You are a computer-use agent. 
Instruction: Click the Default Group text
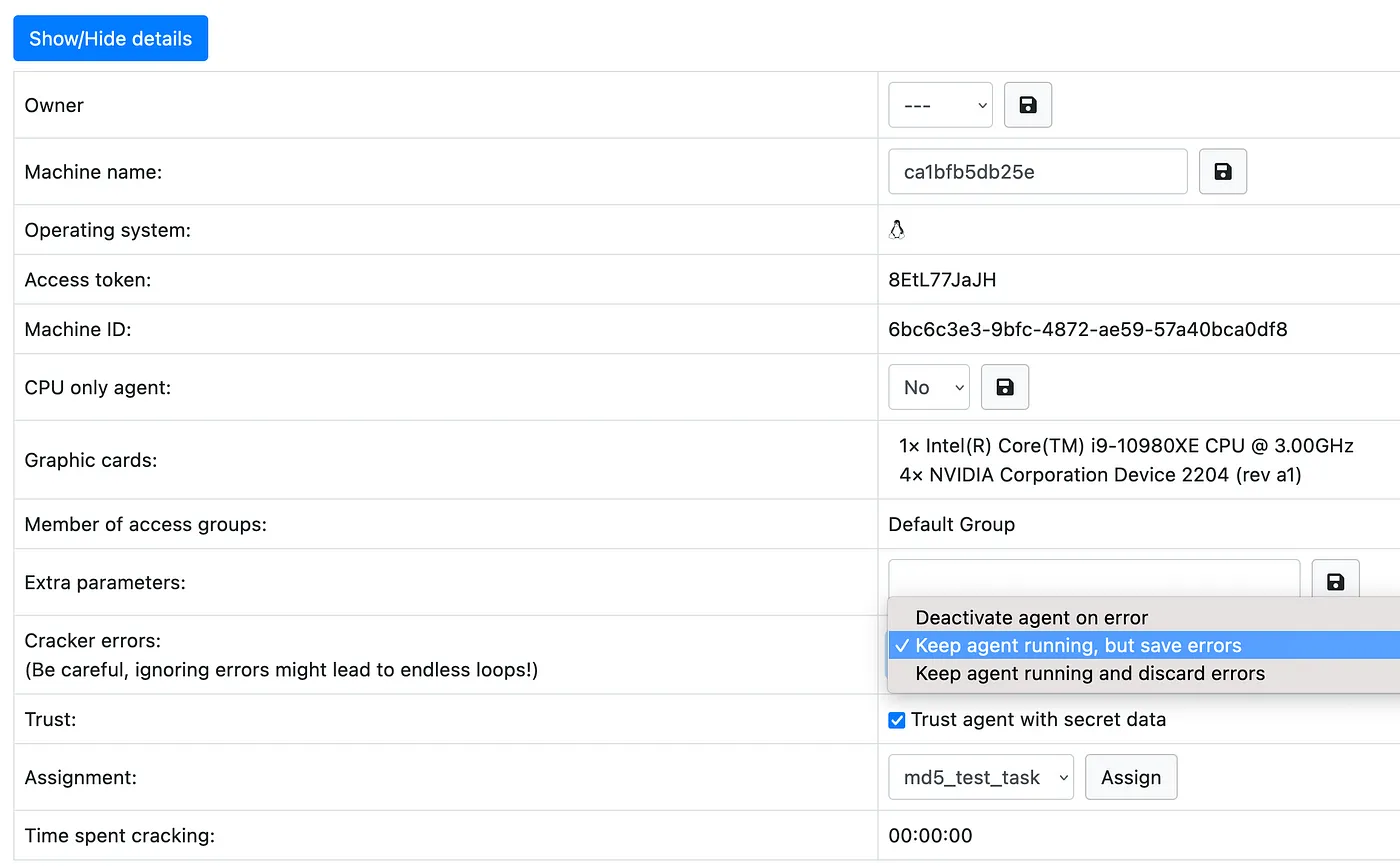(951, 524)
